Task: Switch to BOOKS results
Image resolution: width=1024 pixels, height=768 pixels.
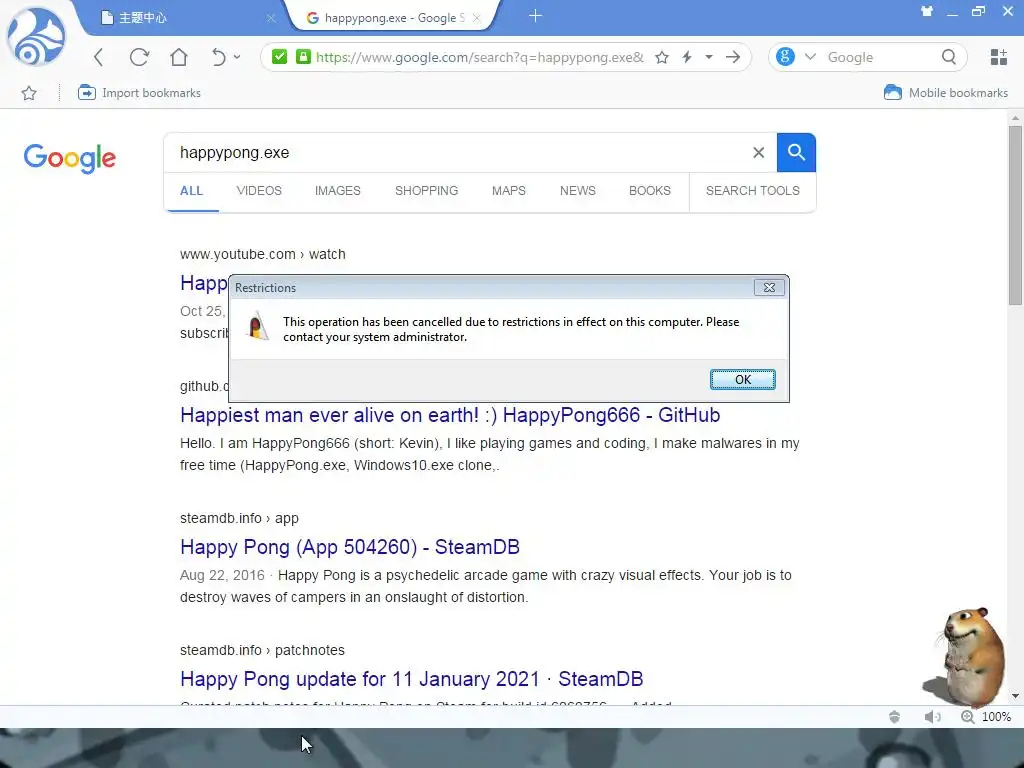Action: (650, 191)
